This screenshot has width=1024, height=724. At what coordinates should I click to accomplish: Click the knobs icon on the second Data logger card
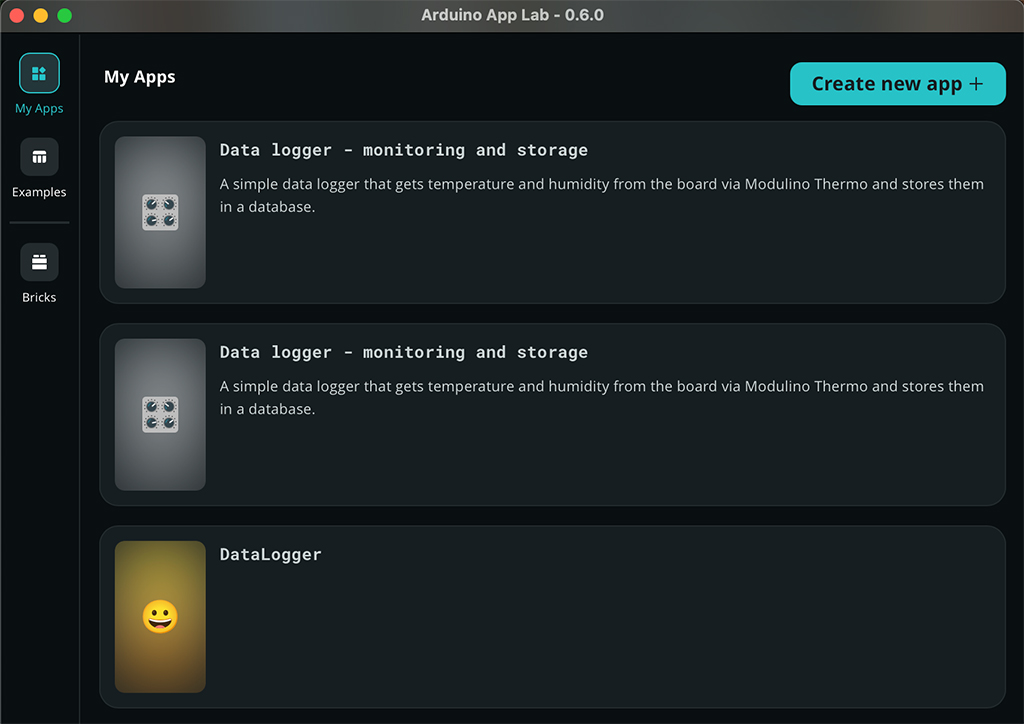click(160, 414)
